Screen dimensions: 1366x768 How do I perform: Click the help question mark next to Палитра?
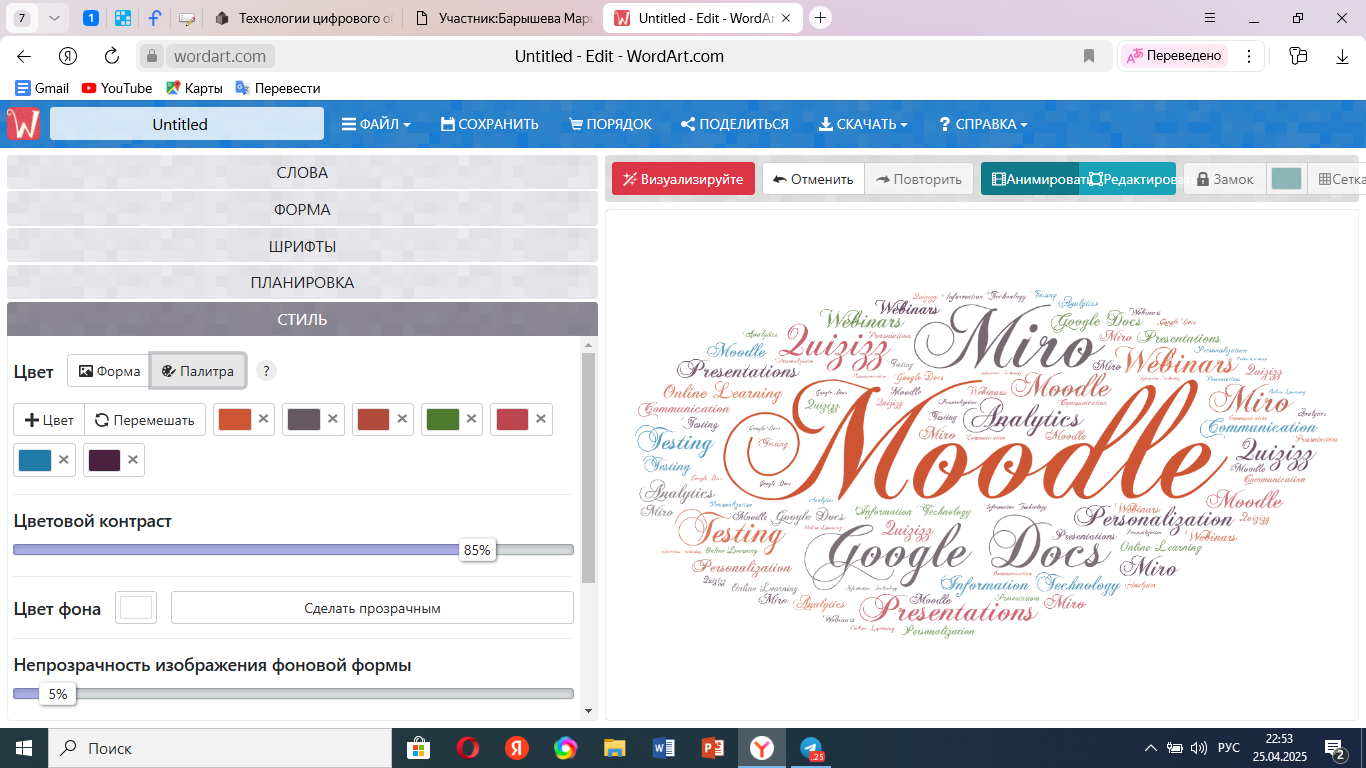tap(265, 371)
